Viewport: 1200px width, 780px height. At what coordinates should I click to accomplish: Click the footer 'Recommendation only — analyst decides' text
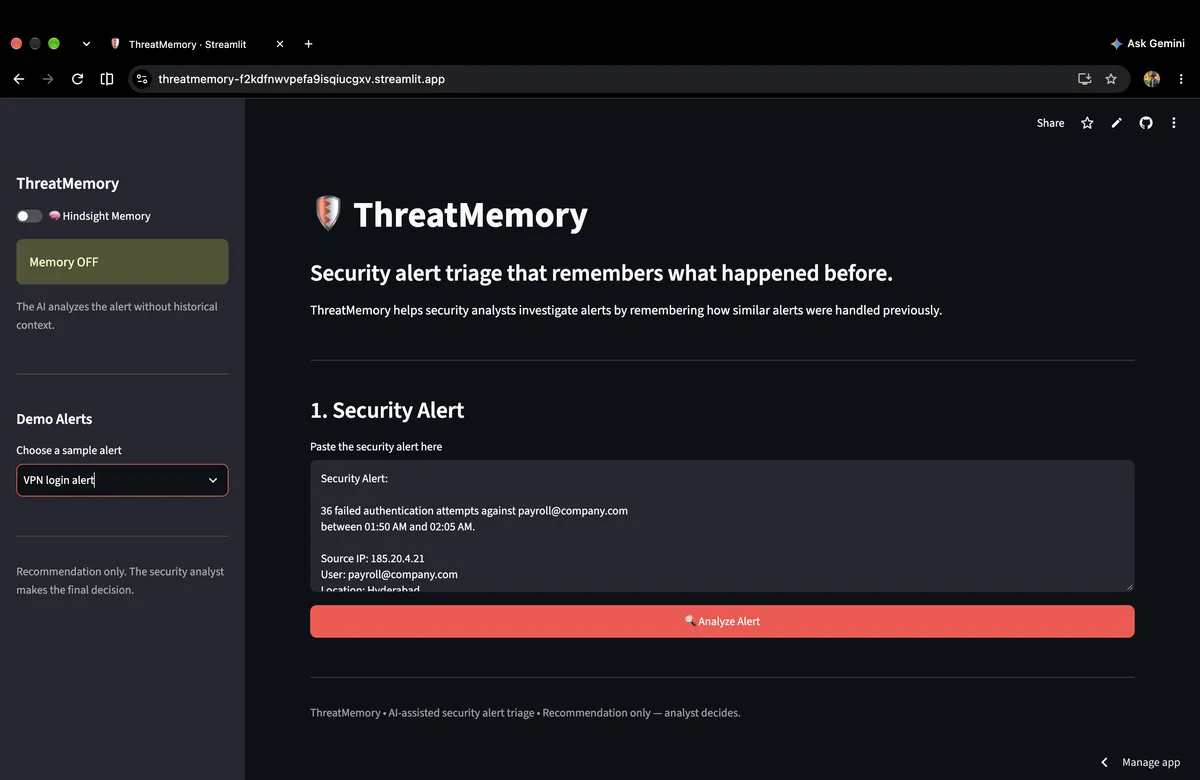641,713
